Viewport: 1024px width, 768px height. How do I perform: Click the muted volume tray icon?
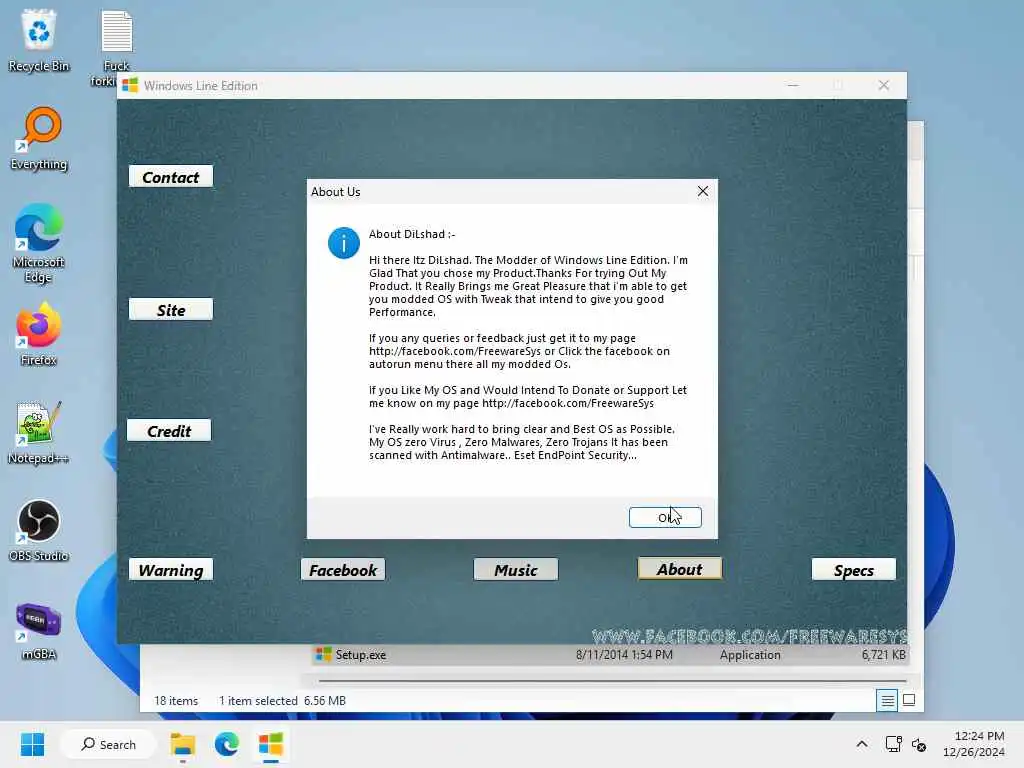(x=919, y=744)
